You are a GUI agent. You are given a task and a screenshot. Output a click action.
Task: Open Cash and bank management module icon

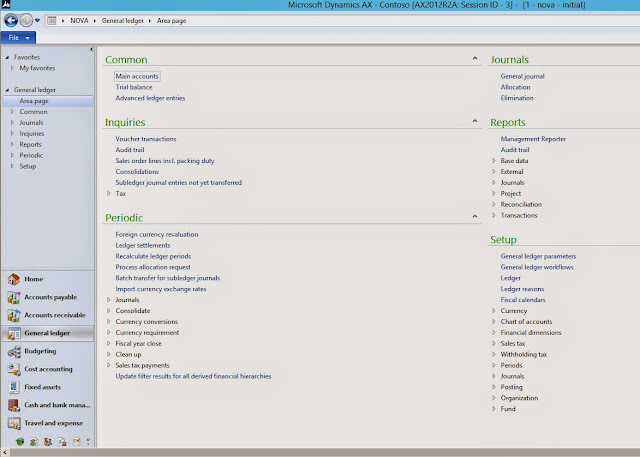pos(13,405)
